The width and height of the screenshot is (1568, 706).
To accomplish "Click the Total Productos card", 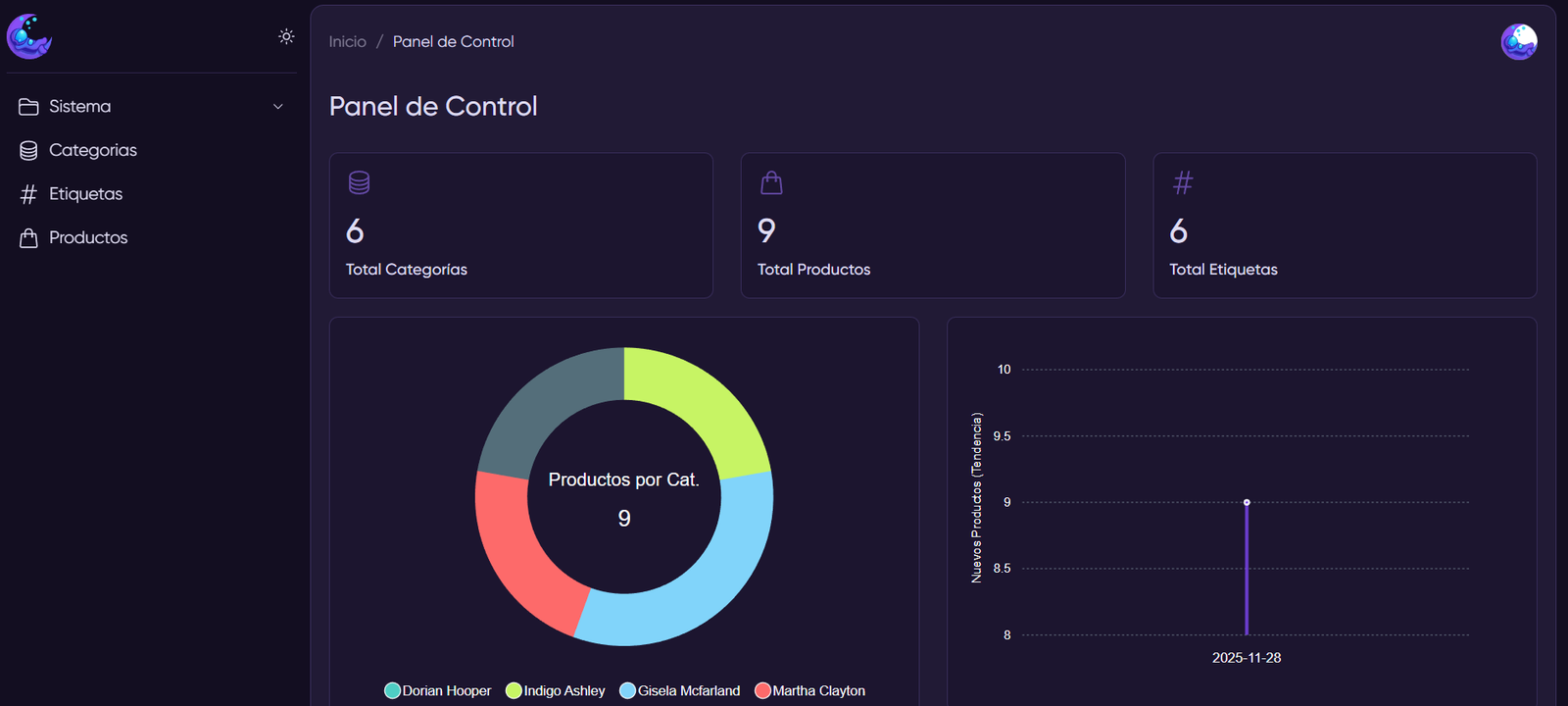I will 932,226.
